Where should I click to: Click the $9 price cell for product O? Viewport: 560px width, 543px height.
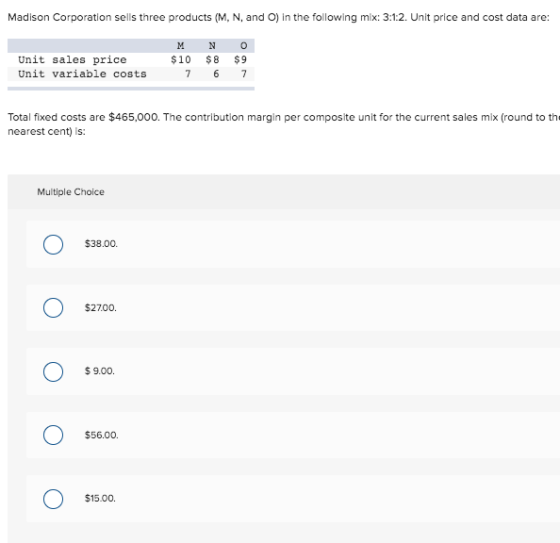tap(240, 60)
